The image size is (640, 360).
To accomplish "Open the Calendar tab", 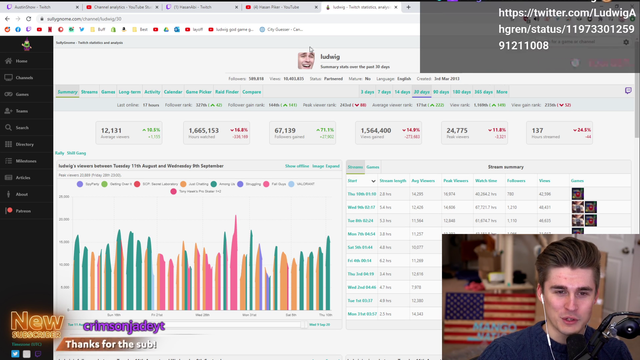I will pyautogui.click(x=173, y=92).
